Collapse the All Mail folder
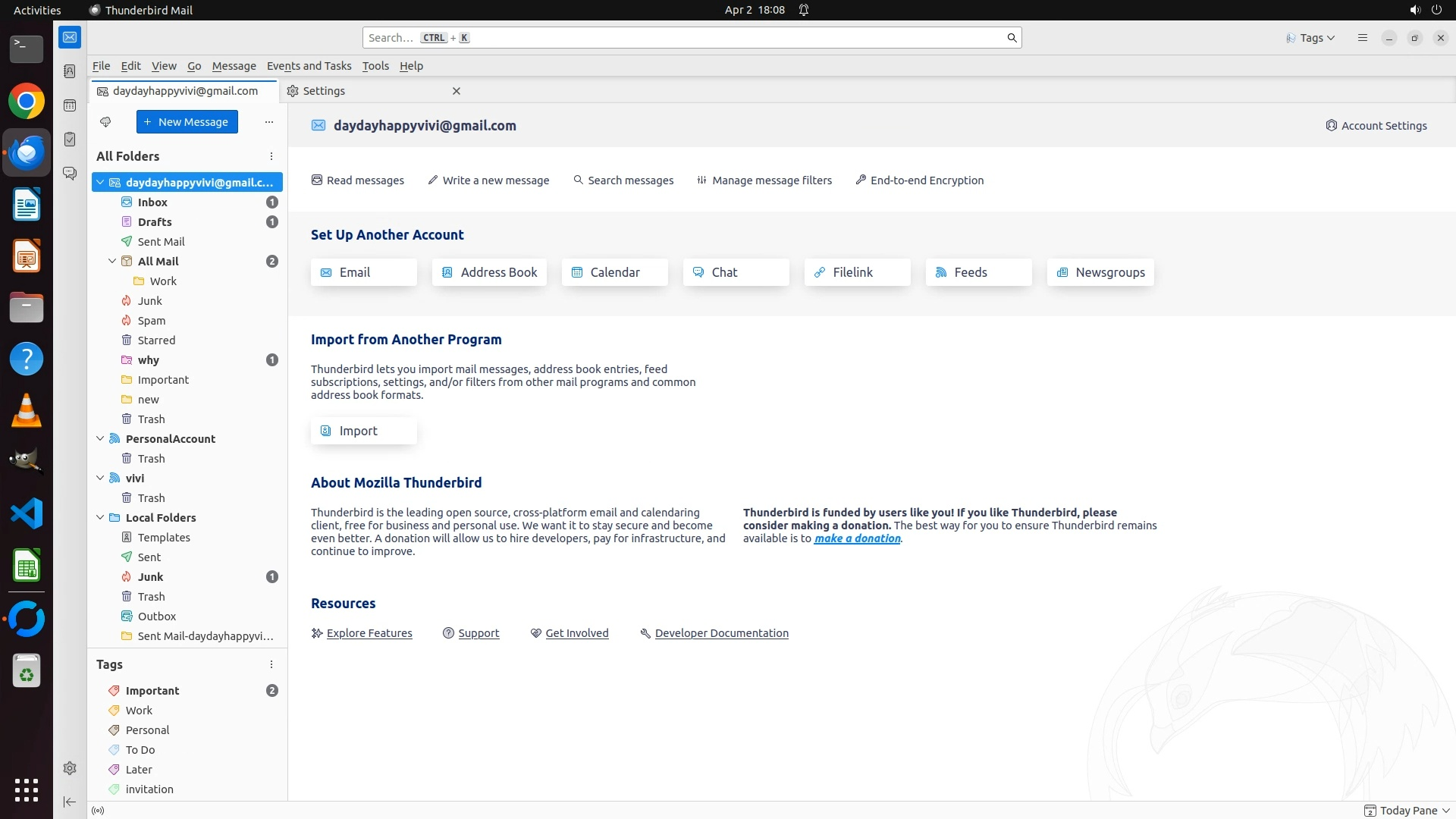The width and height of the screenshot is (1456, 819). tap(112, 261)
